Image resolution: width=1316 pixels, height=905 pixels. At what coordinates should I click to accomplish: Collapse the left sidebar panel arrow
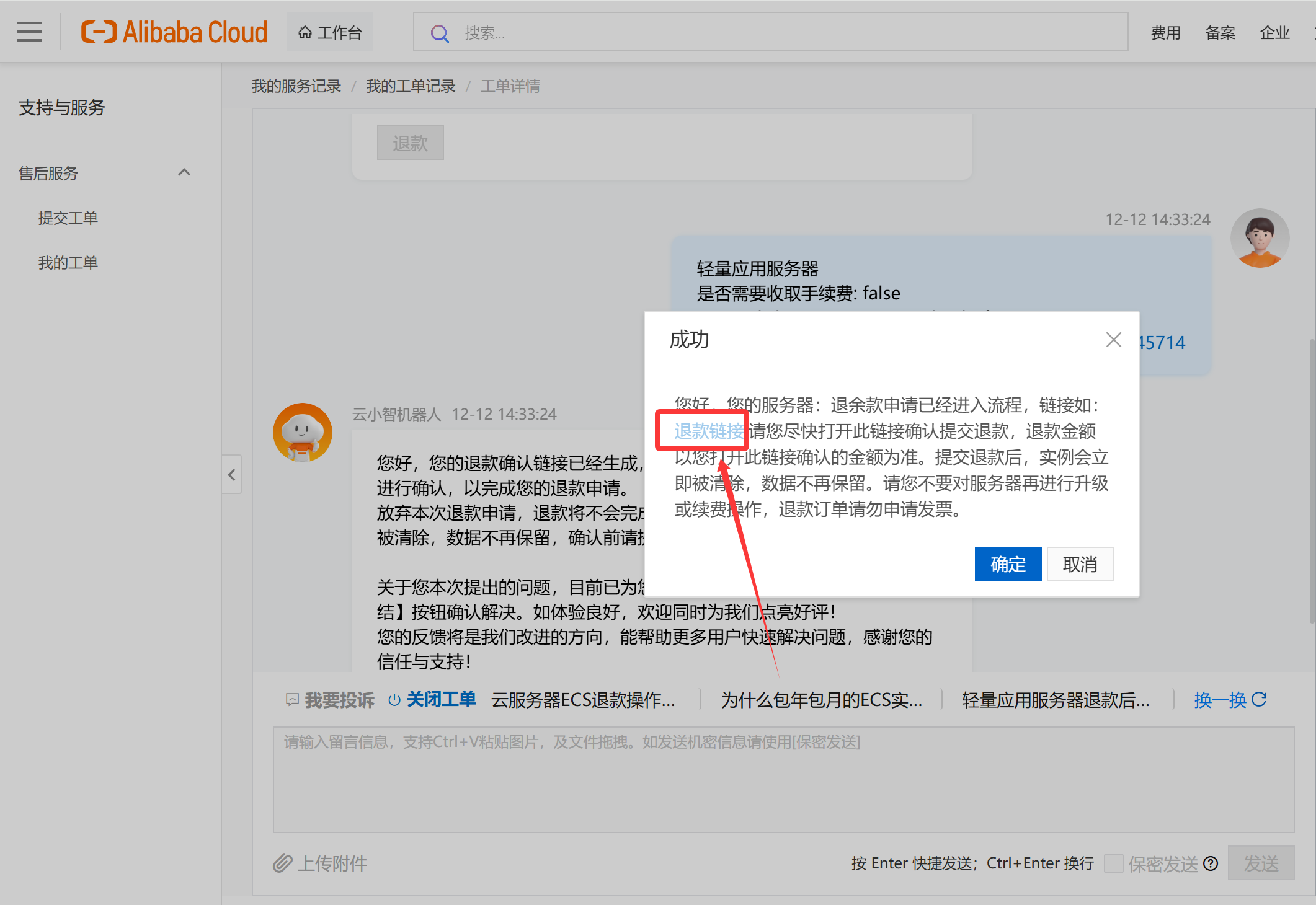click(x=231, y=475)
